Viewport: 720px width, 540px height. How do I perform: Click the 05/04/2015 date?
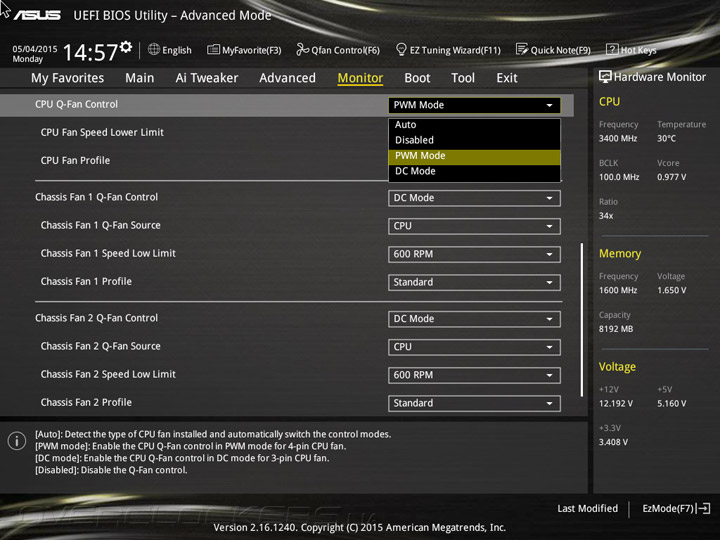35,49
